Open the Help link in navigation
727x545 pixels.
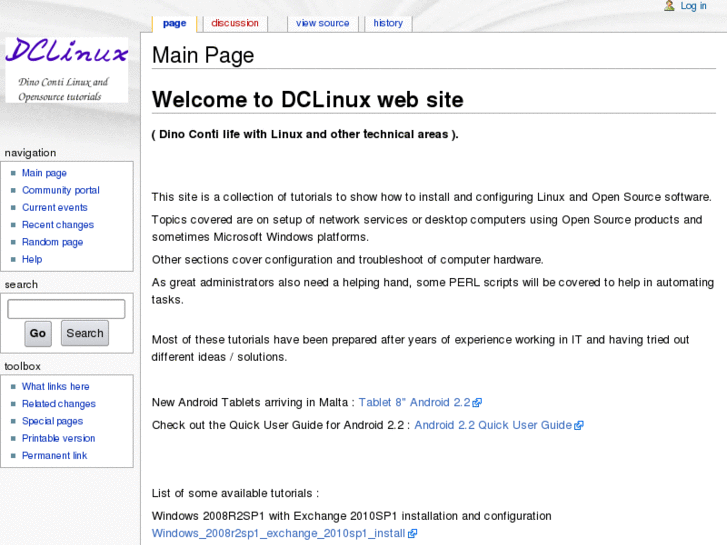pos(32,259)
